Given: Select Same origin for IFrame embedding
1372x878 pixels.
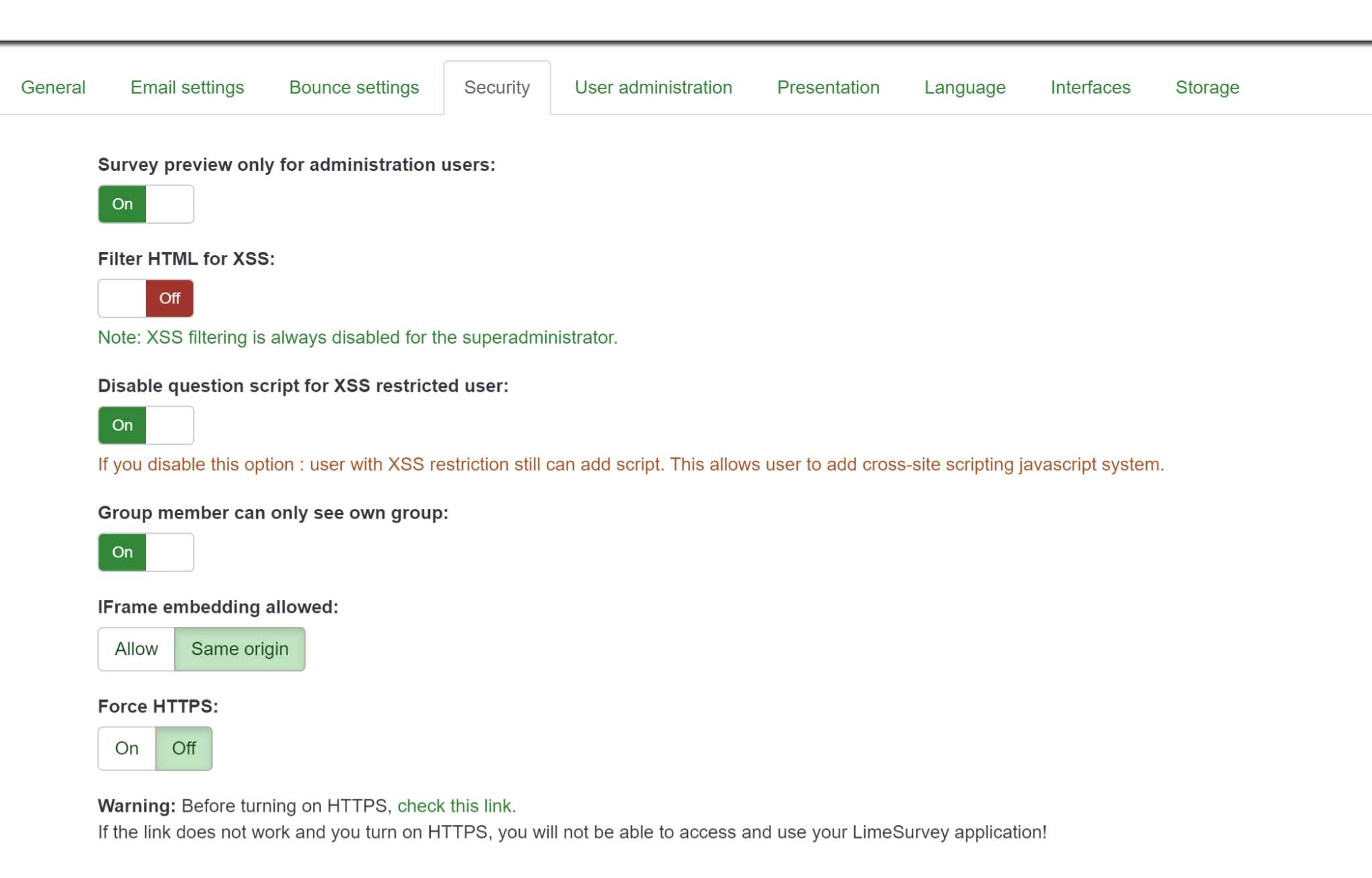Looking at the screenshot, I should pos(240,649).
